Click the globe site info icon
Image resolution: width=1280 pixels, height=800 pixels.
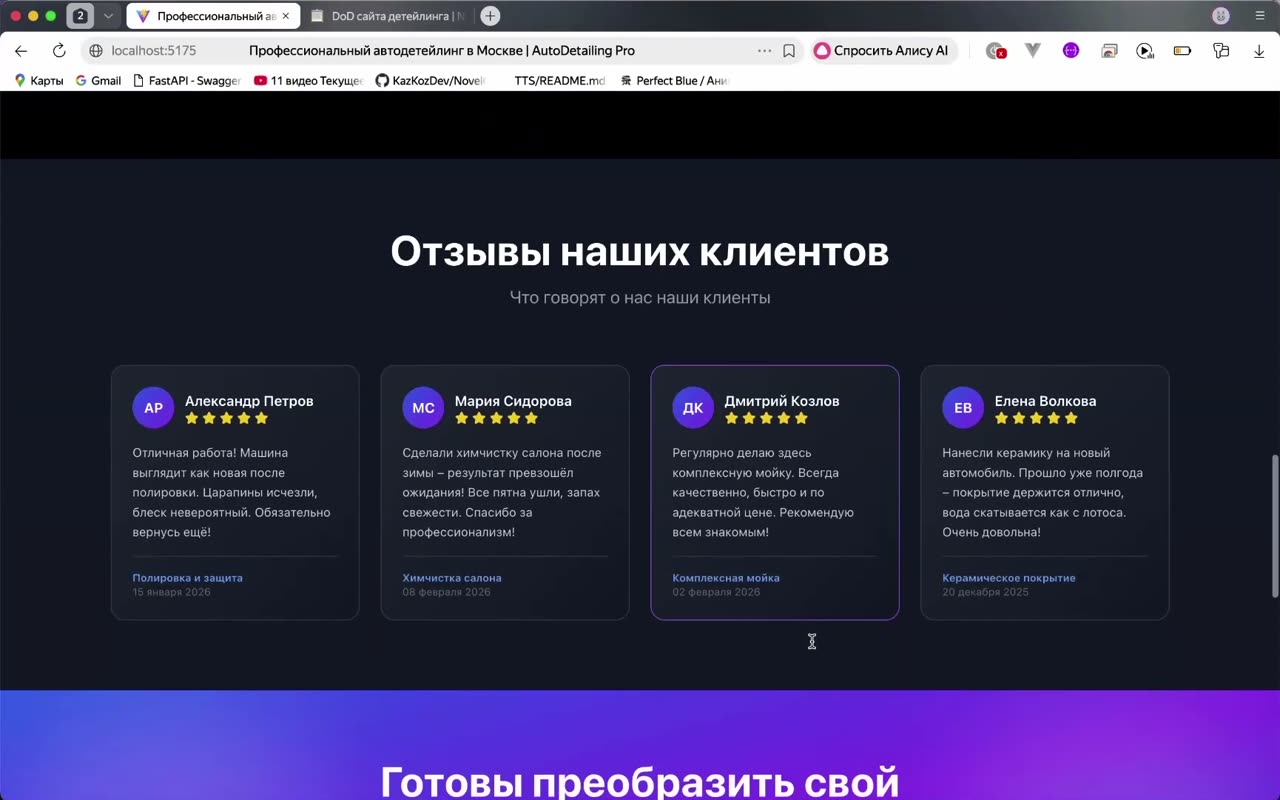click(96, 51)
